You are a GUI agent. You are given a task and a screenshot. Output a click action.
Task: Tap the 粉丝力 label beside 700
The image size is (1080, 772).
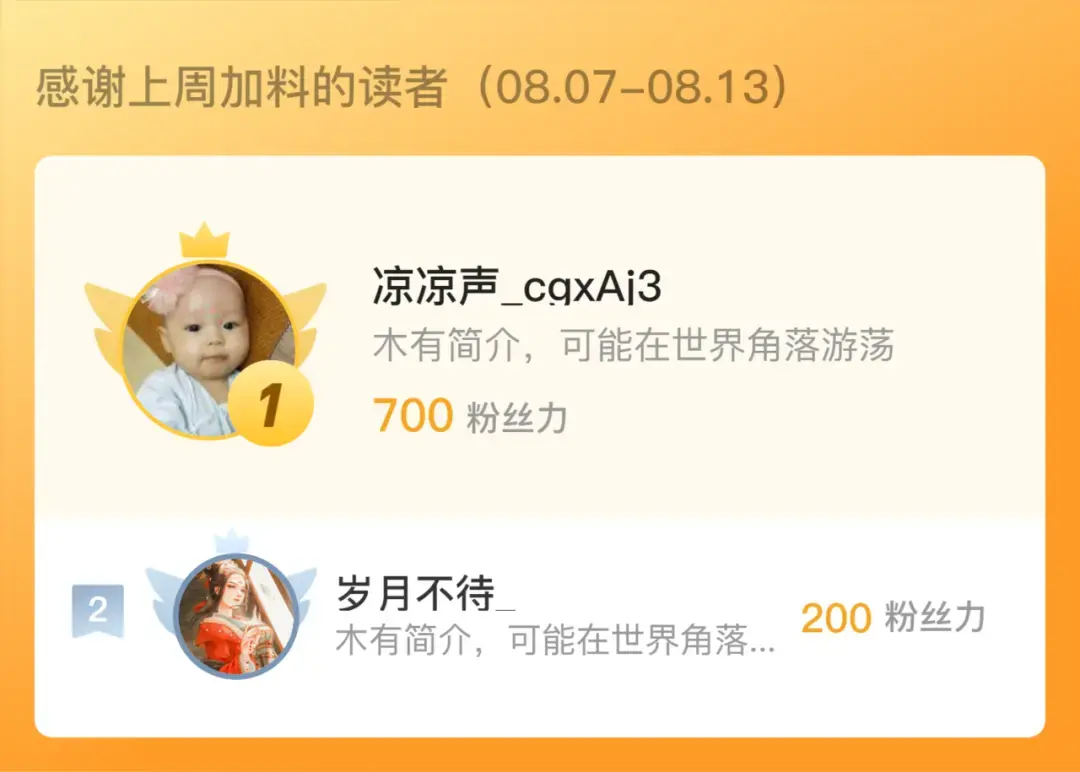517,417
